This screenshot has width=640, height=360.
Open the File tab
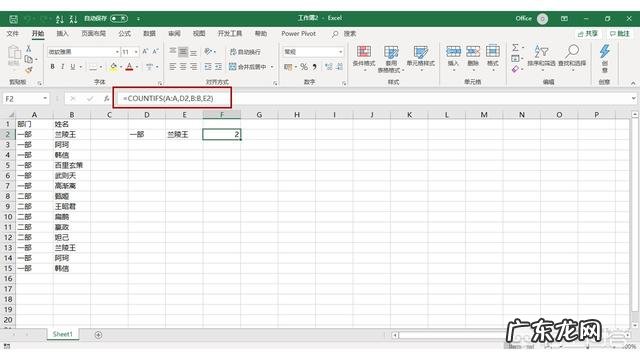[x=13, y=33]
